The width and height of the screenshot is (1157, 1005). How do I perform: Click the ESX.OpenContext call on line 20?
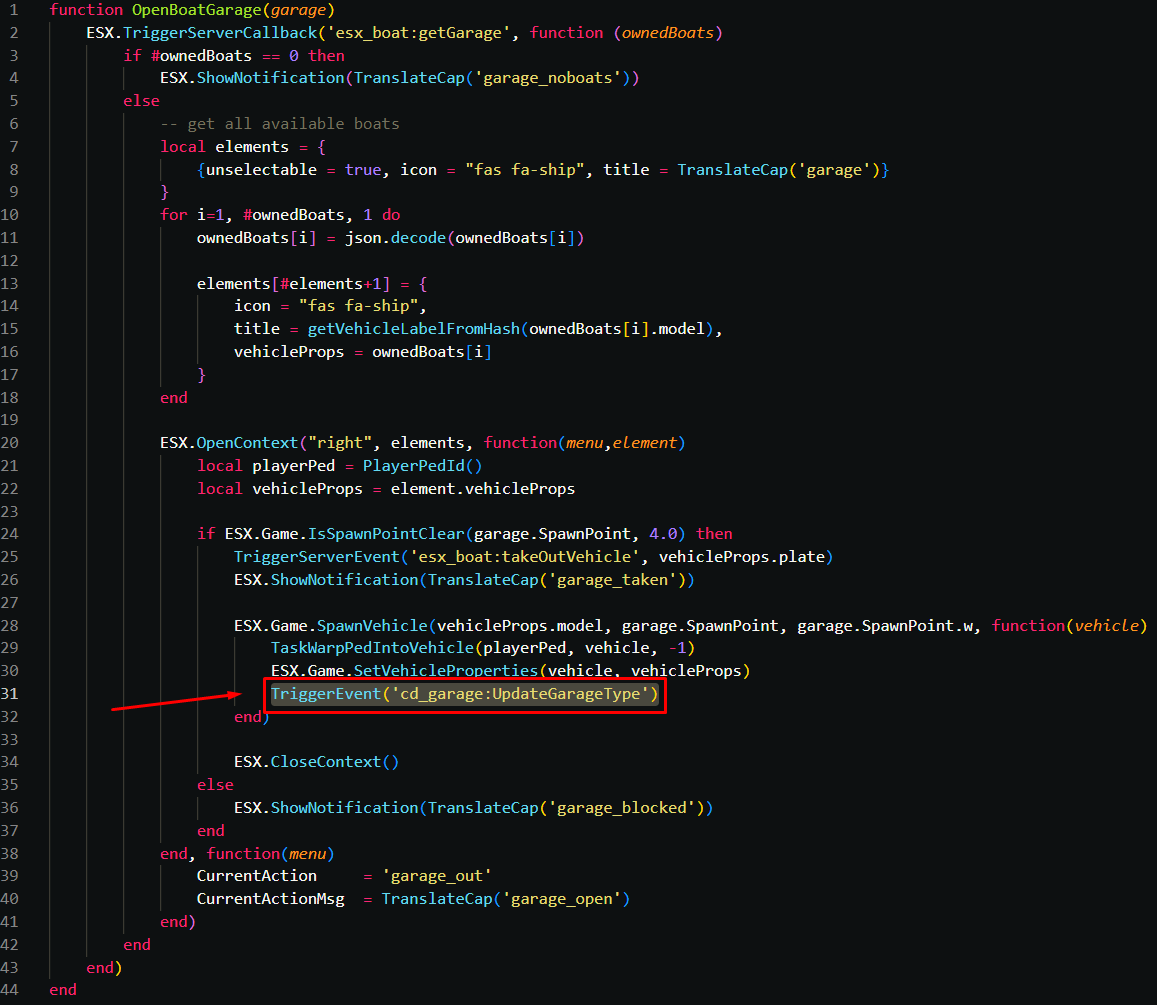click(233, 443)
